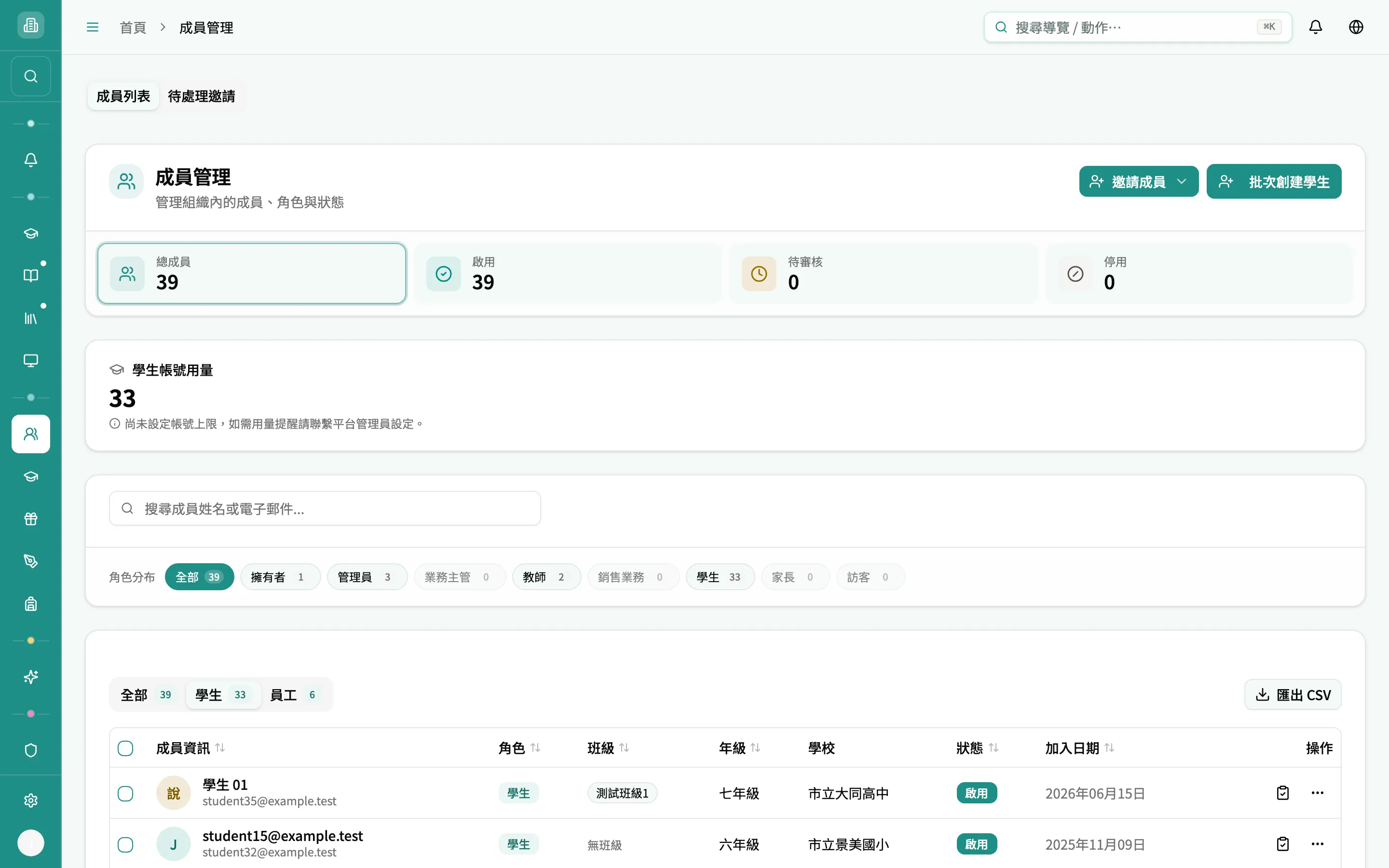
Task: Select the active members sidebar icon
Action: (30, 434)
